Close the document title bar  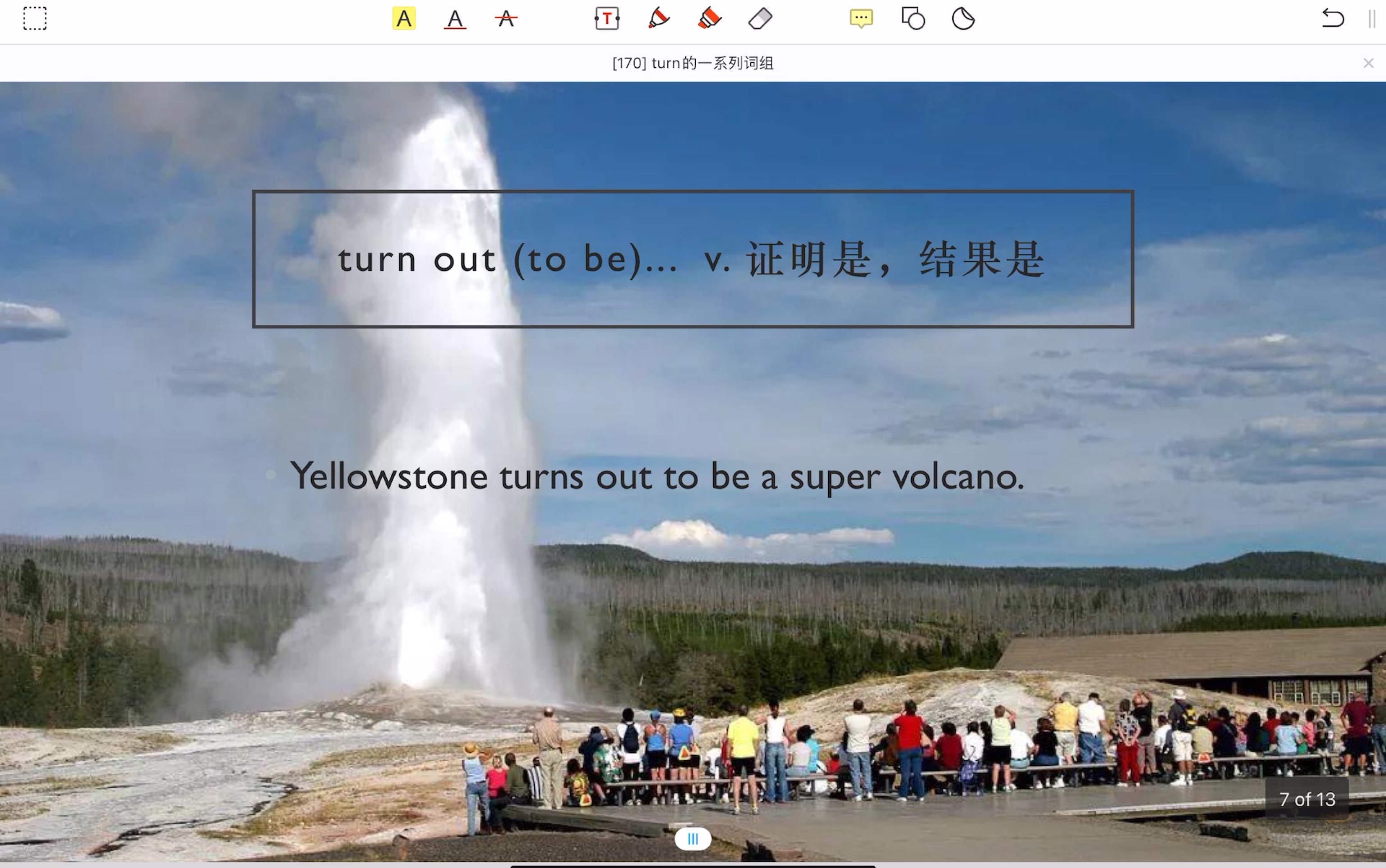tap(1369, 63)
